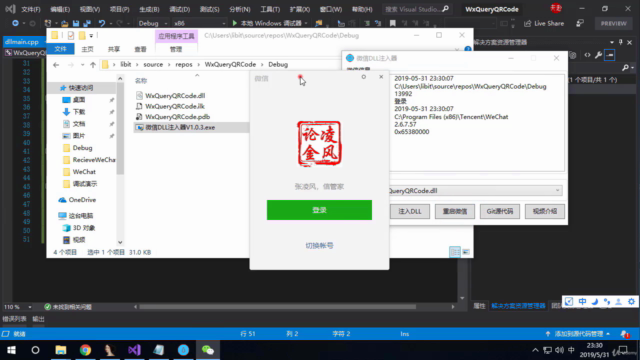Click the green 登录 button in WeChat
The image size is (640, 360).
319,210
